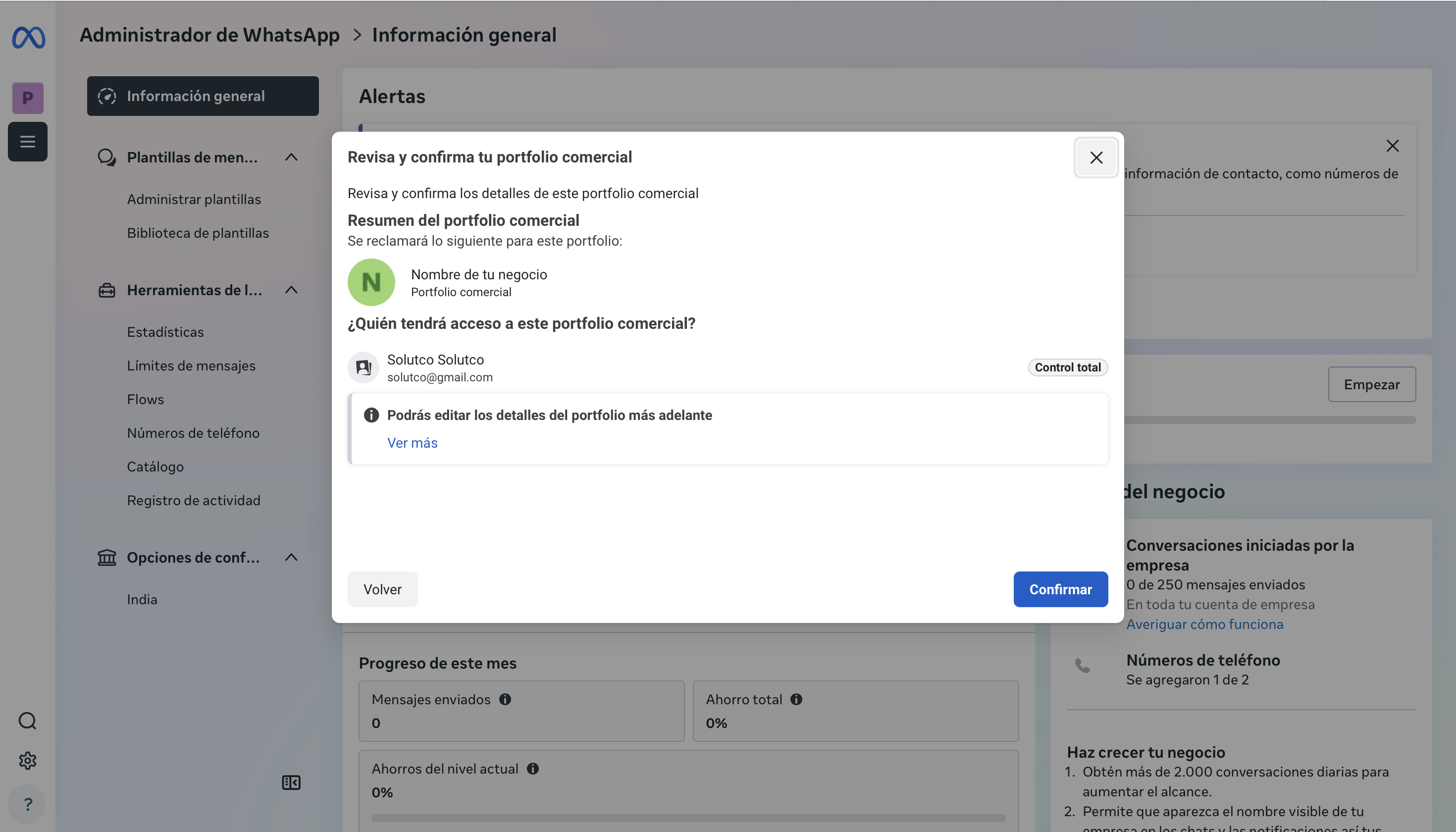Select Información general in the sidebar
Viewport: 1456px width, 832px height.
coord(203,96)
